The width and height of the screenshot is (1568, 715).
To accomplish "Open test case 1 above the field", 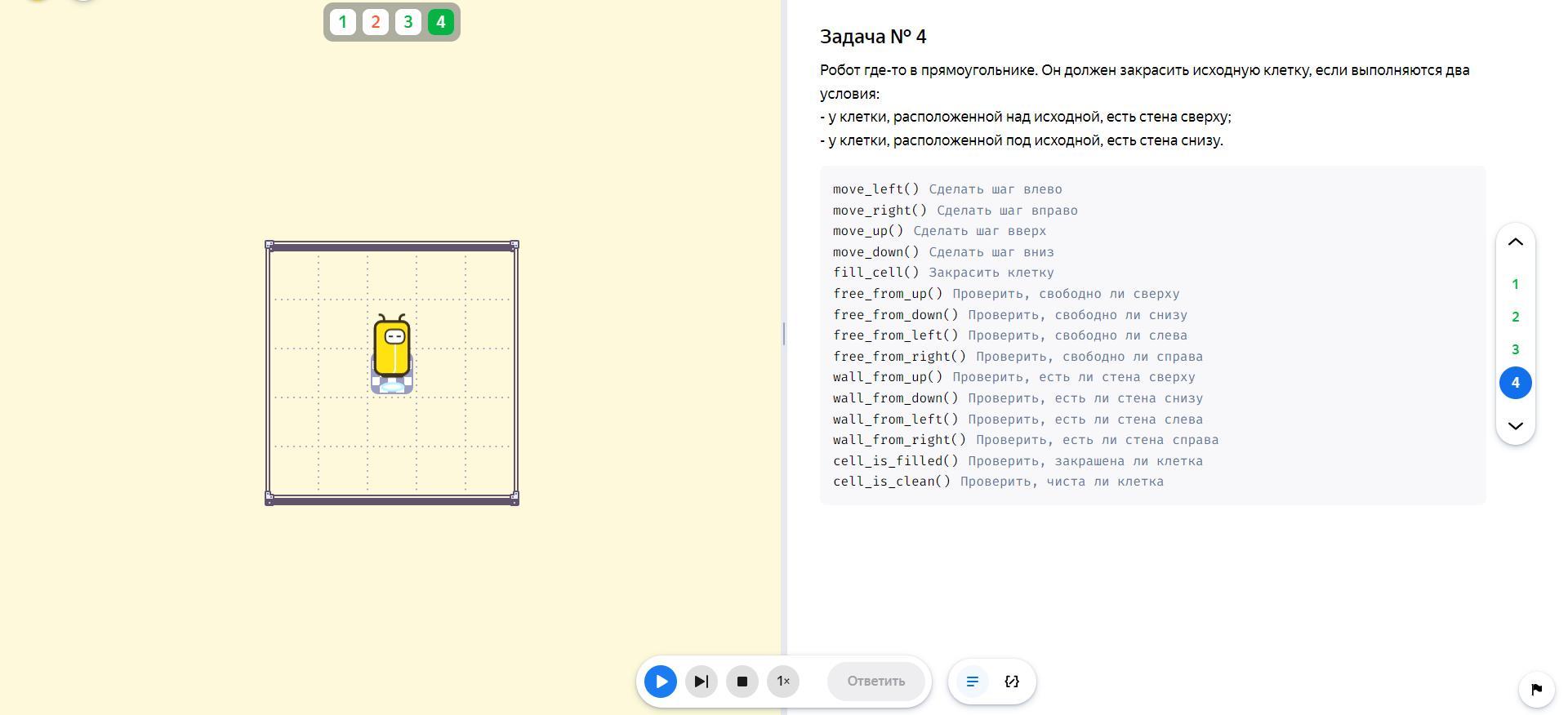I will pos(343,22).
